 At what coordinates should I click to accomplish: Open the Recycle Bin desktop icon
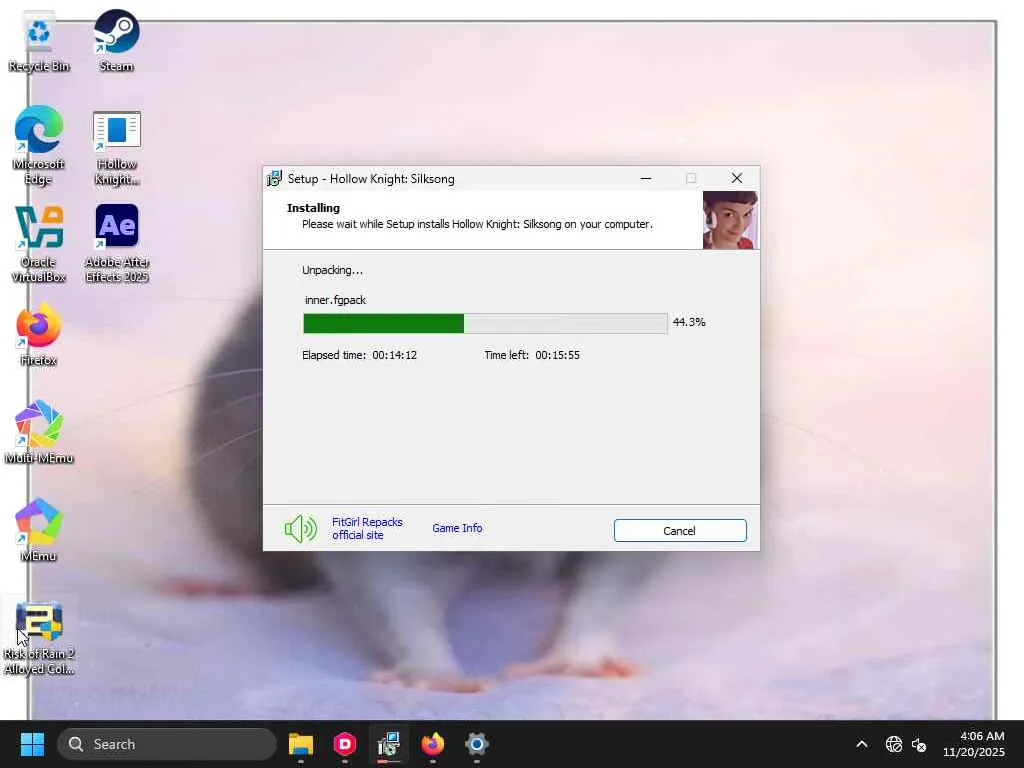click(39, 40)
